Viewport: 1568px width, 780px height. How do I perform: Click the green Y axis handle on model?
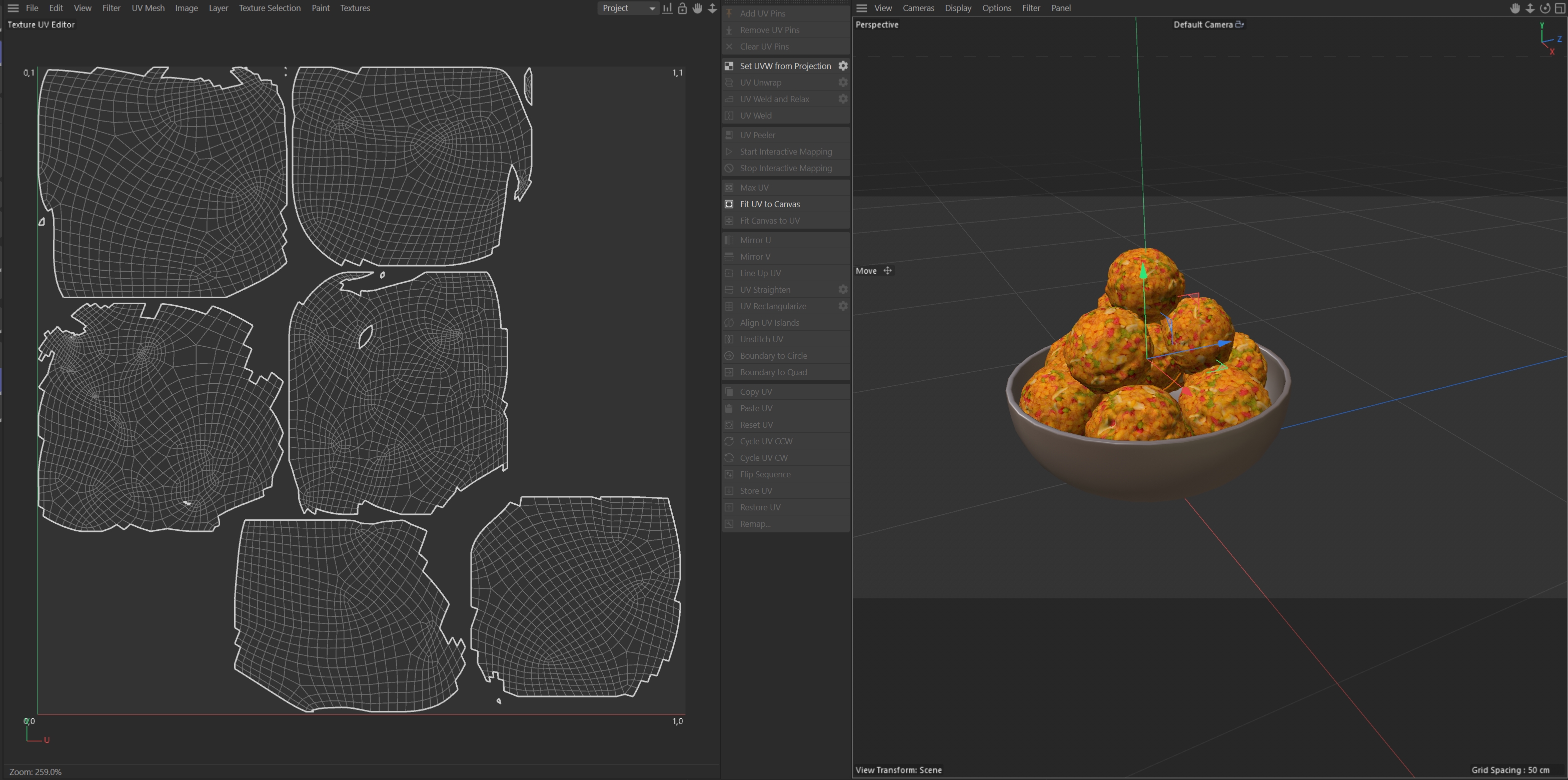point(1144,272)
